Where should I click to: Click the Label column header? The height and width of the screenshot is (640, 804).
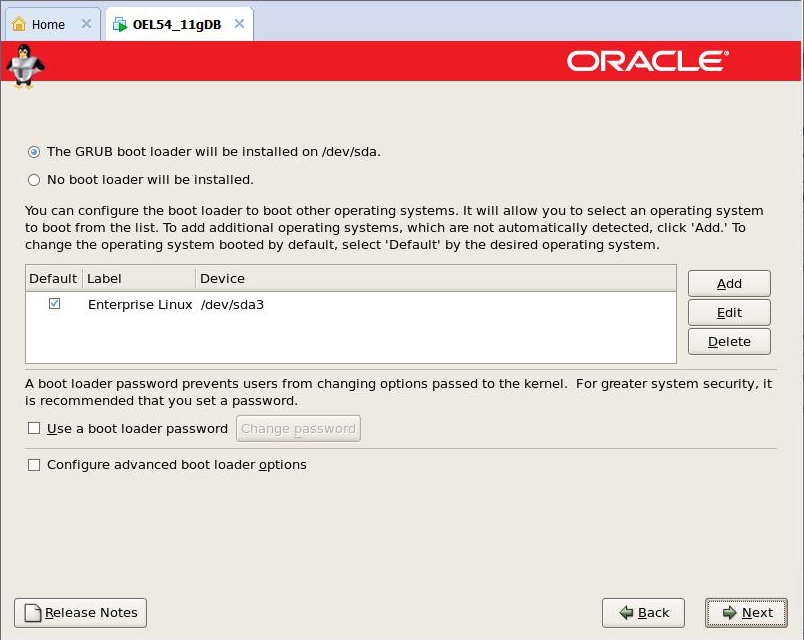pyautogui.click(x=138, y=278)
